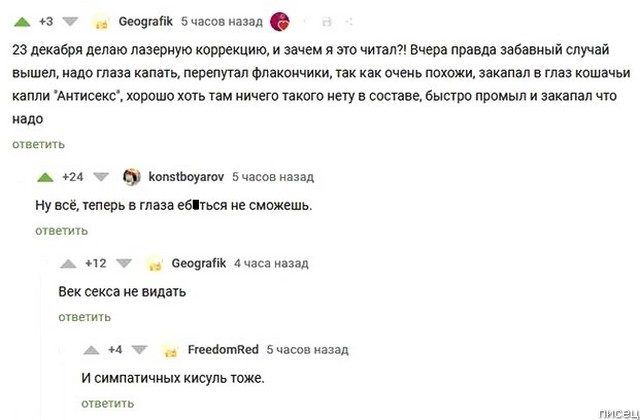Upvote Geografik's reply with +12
The width and height of the screenshot is (640, 420).
click(x=68, y=264)
